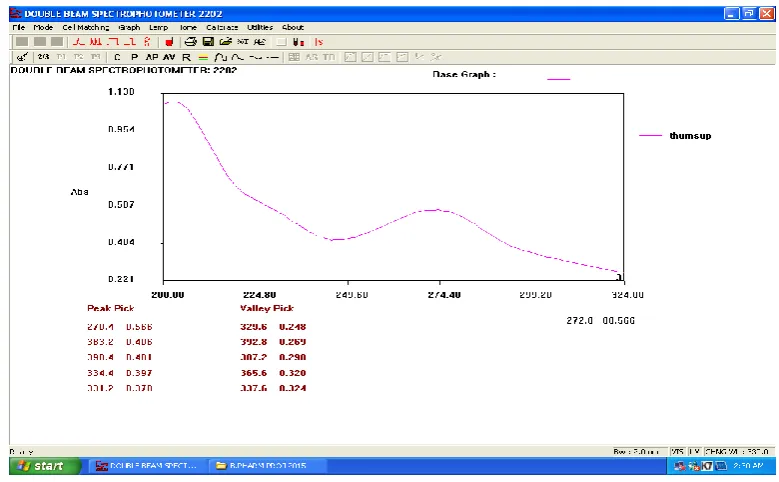Click the 'Abs' y-axis label
This screenshot has height=482, width=779.
(x=79, y=191)
